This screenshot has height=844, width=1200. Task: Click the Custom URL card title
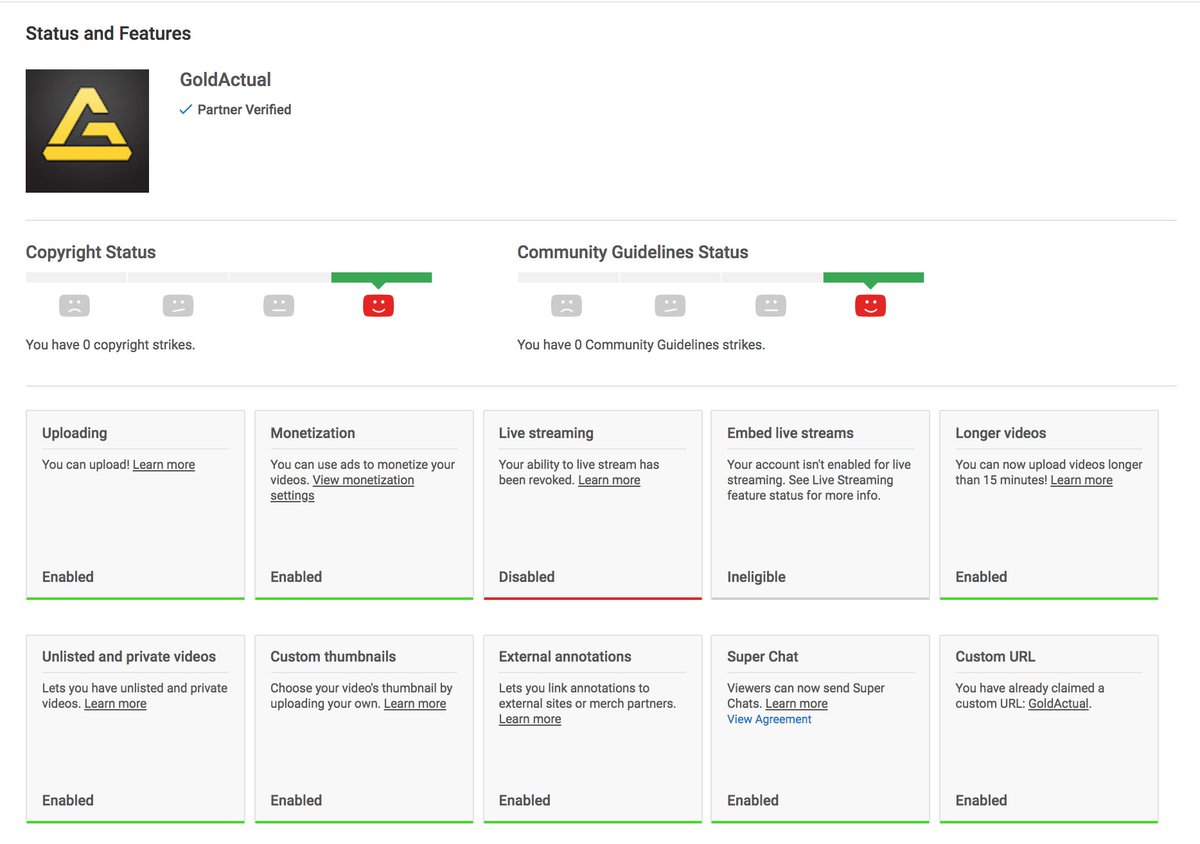coord(995,657)
